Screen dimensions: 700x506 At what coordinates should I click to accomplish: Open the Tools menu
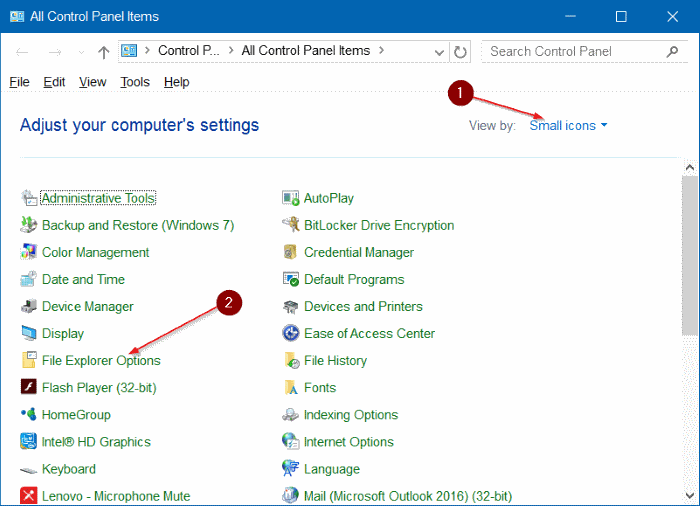pyautogui.click(x=135, y=82)
